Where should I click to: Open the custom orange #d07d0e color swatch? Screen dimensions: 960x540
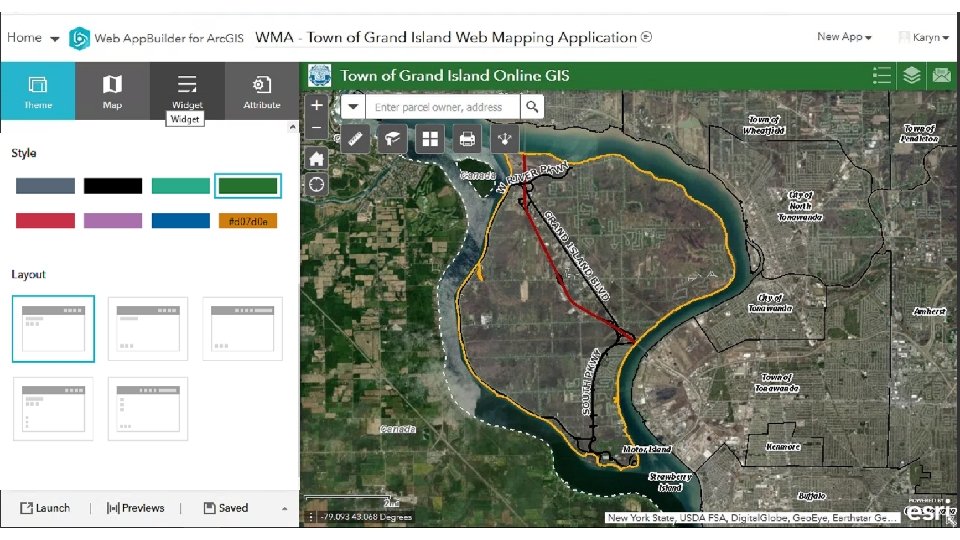pyautogui.click(x=248, y=220)
